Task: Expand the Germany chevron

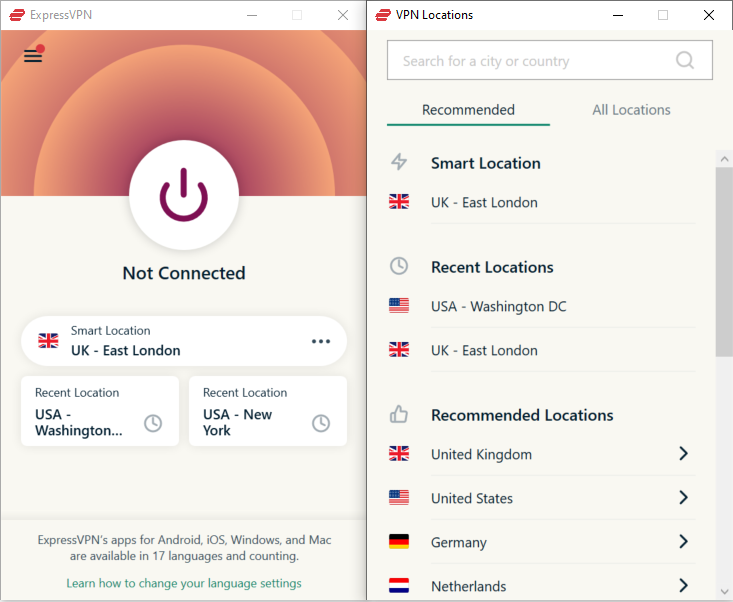Action: tap(683, 541)
